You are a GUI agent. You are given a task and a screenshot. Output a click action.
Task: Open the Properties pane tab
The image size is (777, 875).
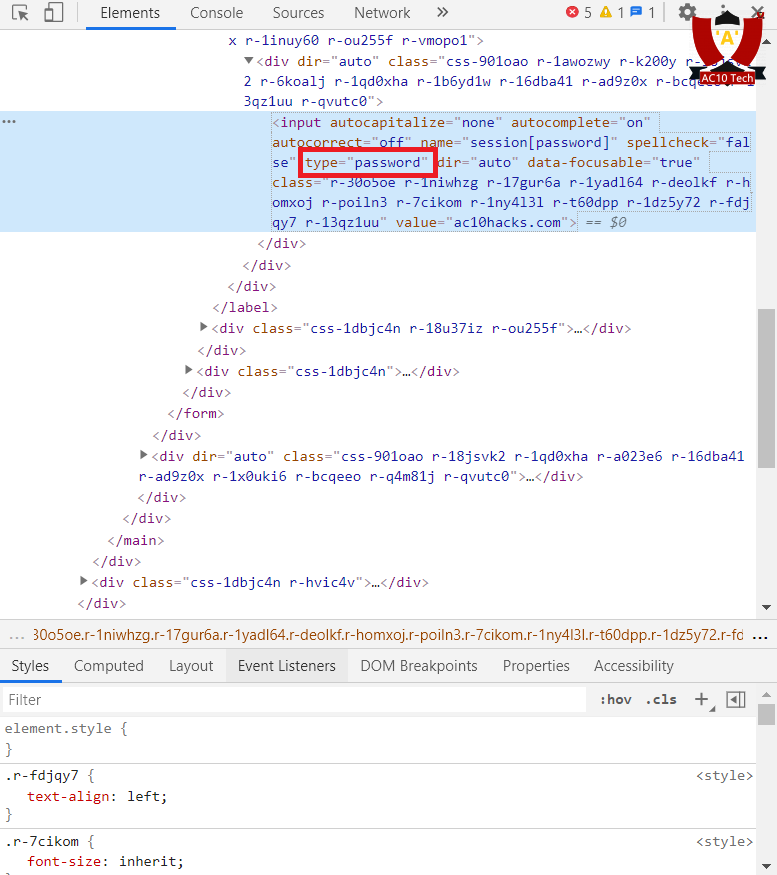(536, 666)
